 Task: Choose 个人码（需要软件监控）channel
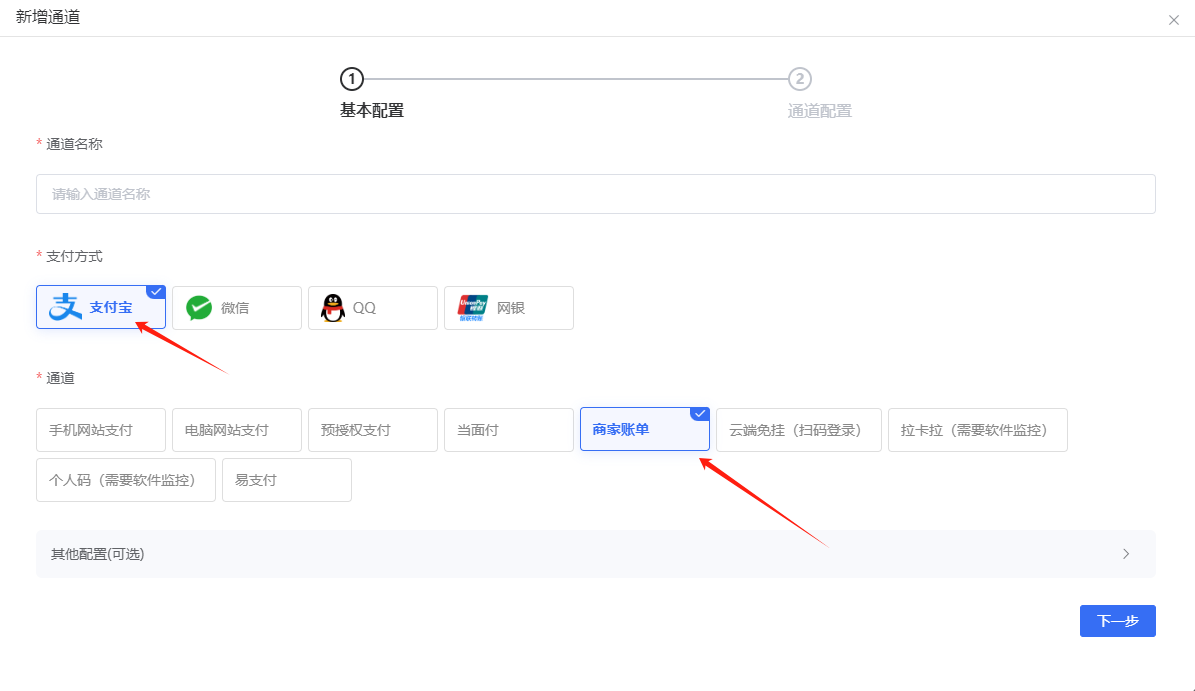(126, 480)
